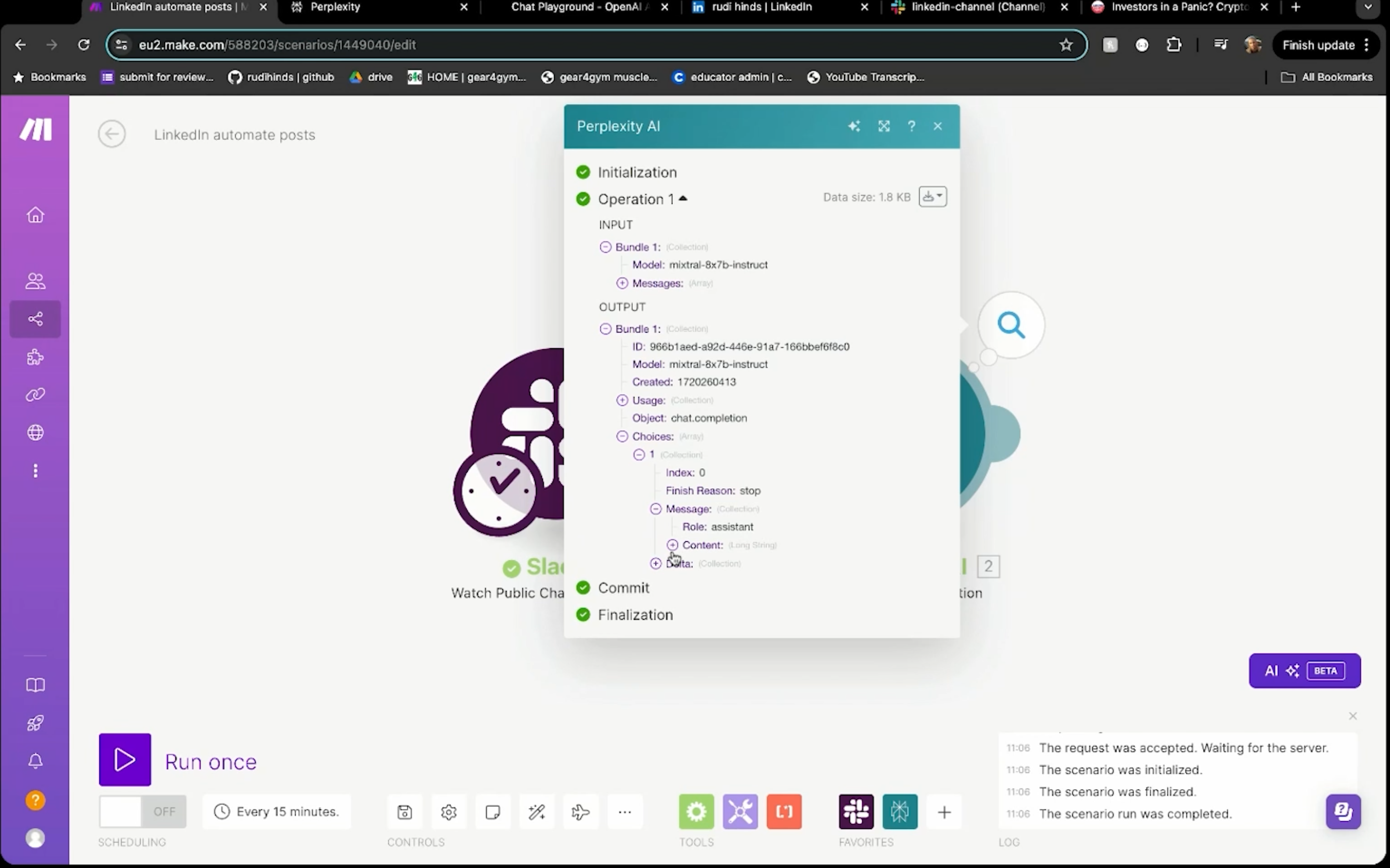The height and width of the screenshot is (868, 1390).
Task: Expand the input Messages array
Action: pyautogui.click(x=622, y=283)
